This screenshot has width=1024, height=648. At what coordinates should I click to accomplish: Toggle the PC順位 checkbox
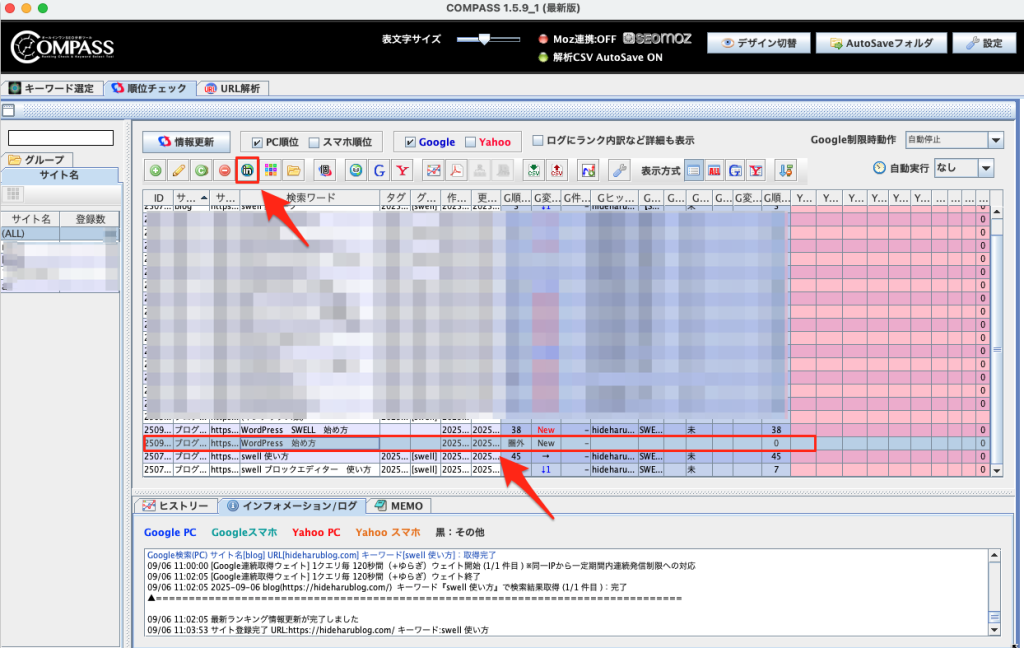click(x=257, y=142)
